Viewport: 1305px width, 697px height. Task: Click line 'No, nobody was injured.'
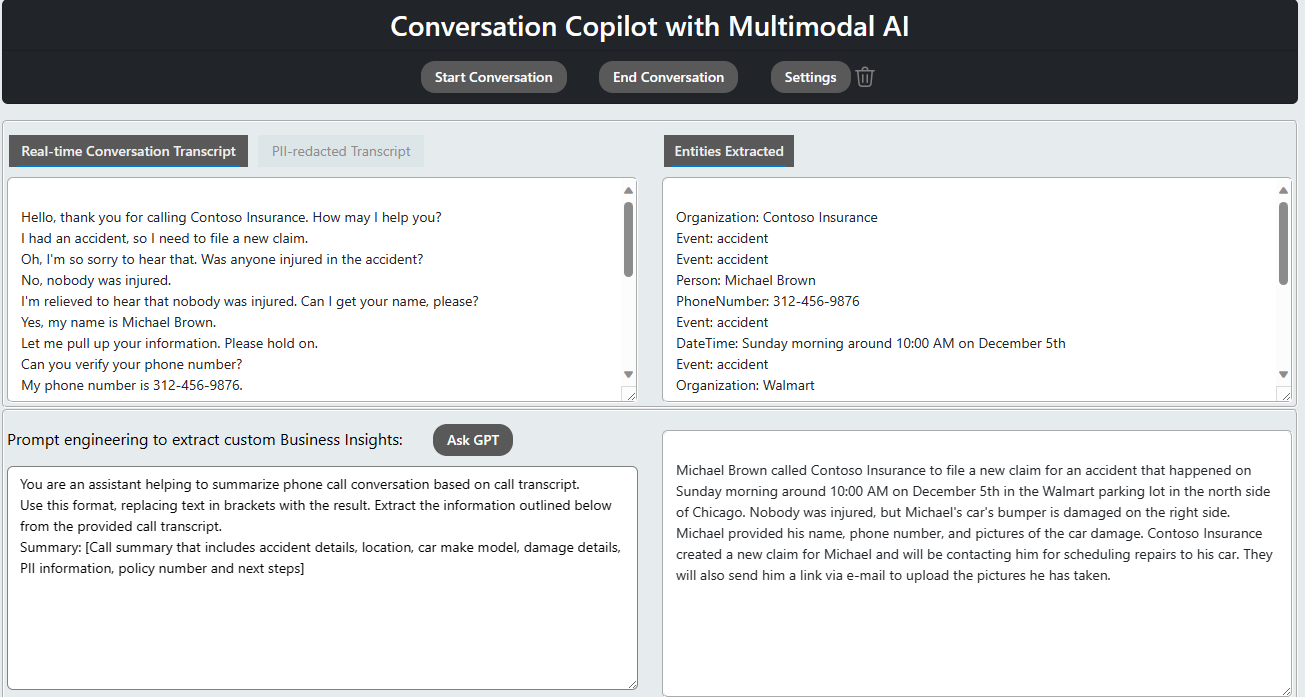(96, 280)
